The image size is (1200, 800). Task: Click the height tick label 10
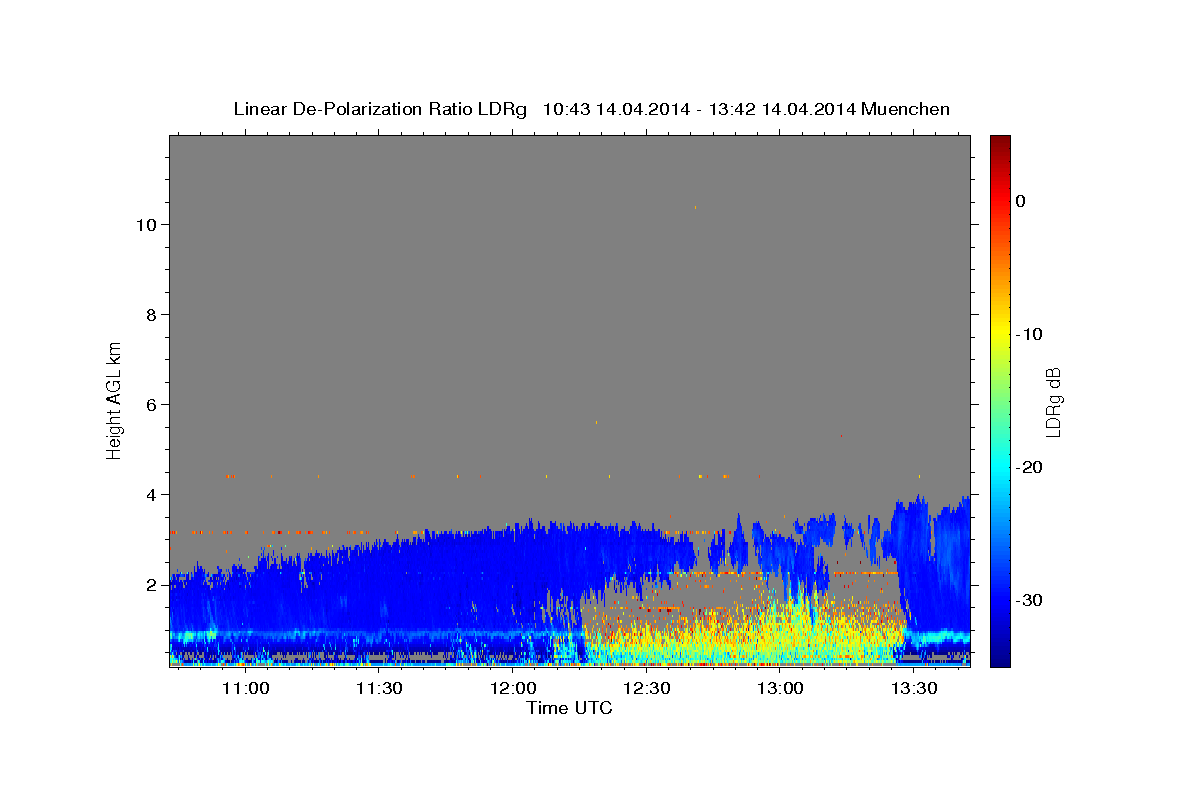click(x=146, y=225)
